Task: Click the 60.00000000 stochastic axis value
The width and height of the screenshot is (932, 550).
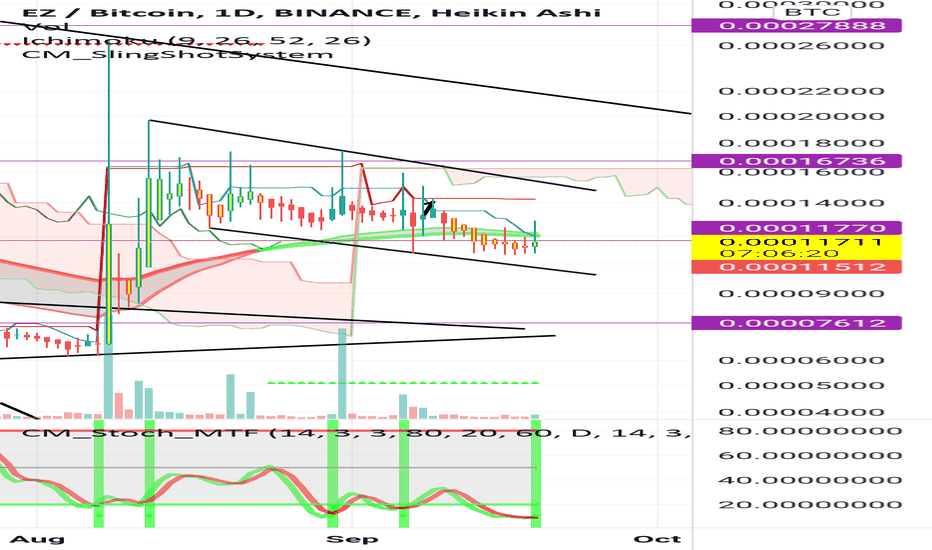Action: 810,455
